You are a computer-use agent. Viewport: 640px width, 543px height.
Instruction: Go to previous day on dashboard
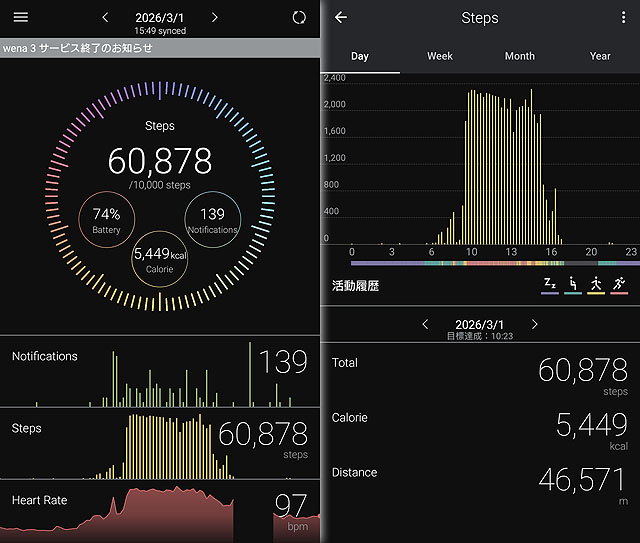tap(106, 18)
